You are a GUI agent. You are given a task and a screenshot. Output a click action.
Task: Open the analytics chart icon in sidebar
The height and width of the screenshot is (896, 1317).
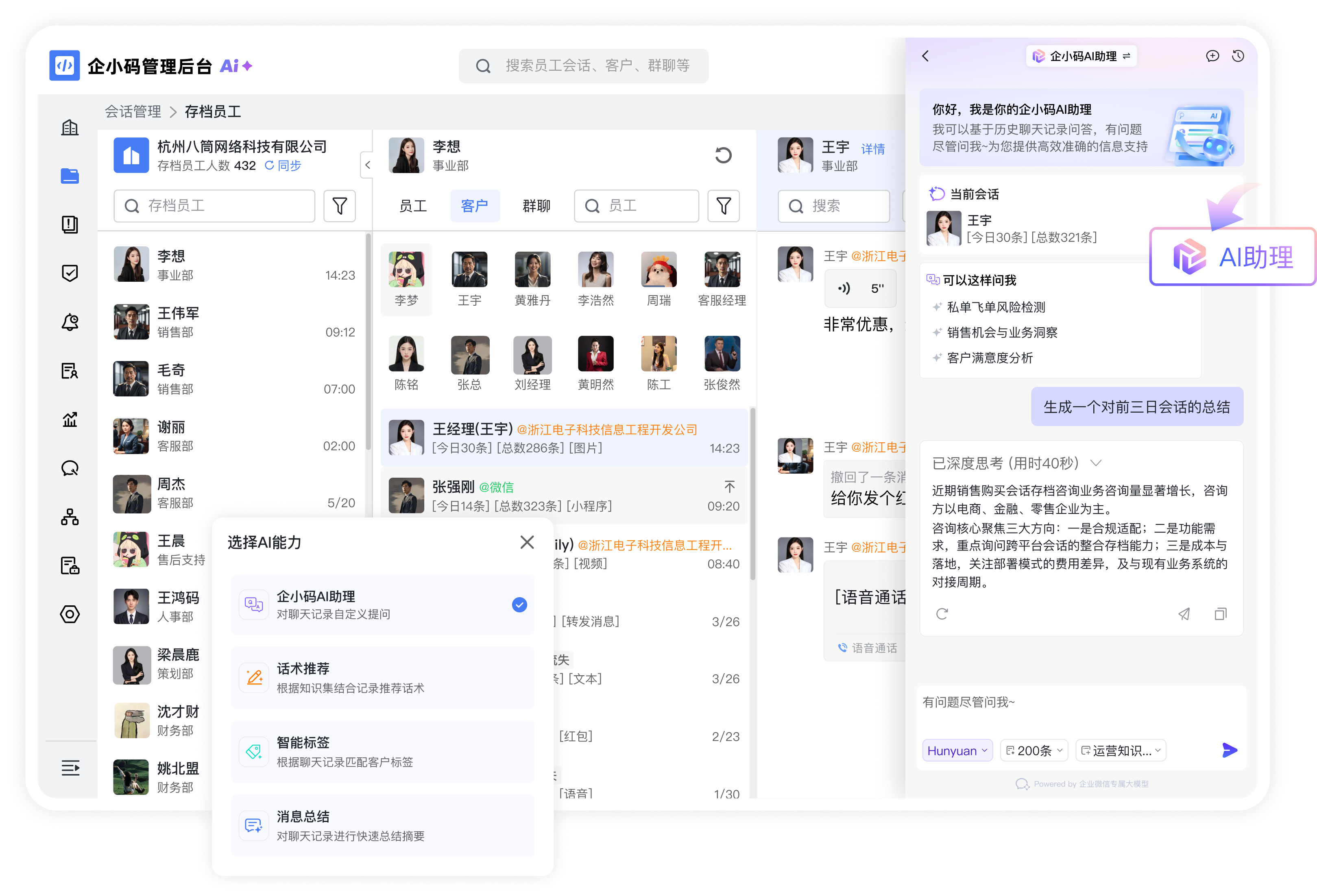coord(70,419)
